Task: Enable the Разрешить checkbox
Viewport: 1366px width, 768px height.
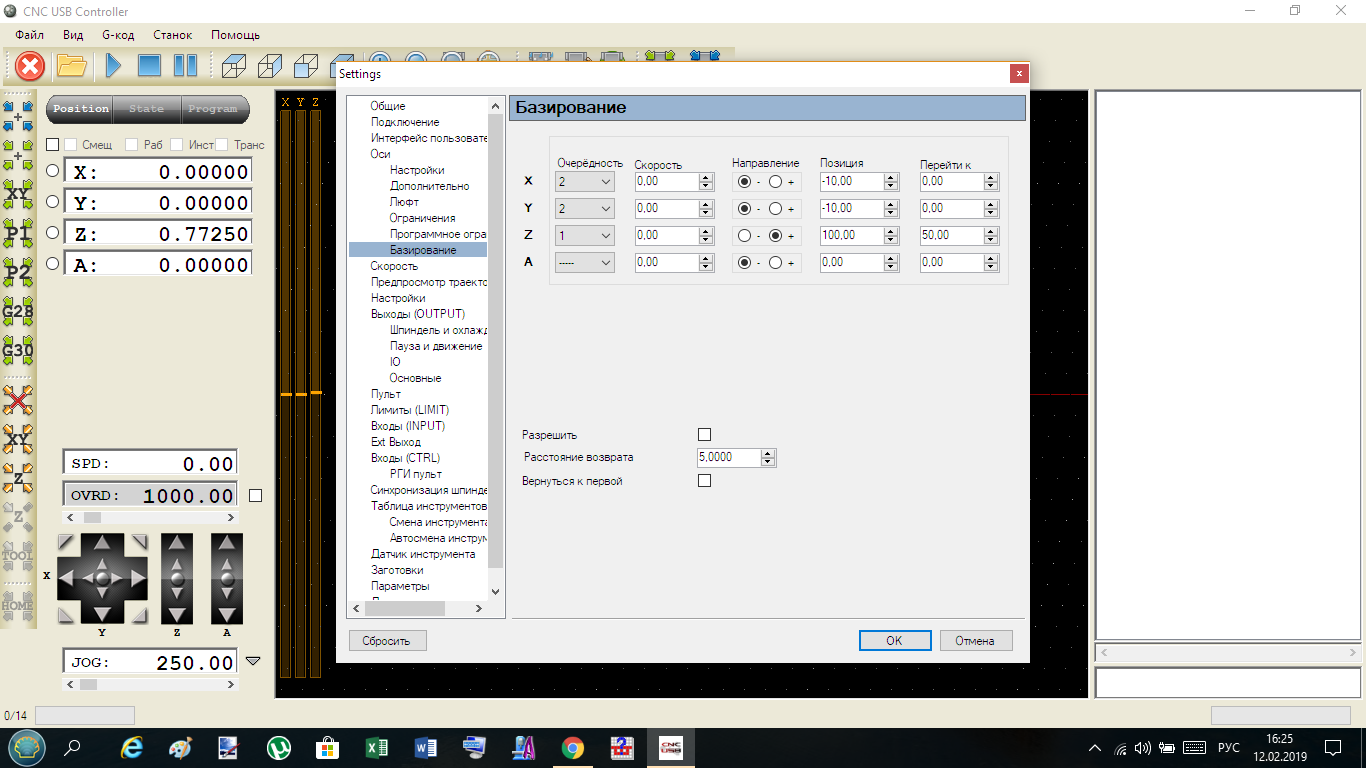Action: [704, 435]
